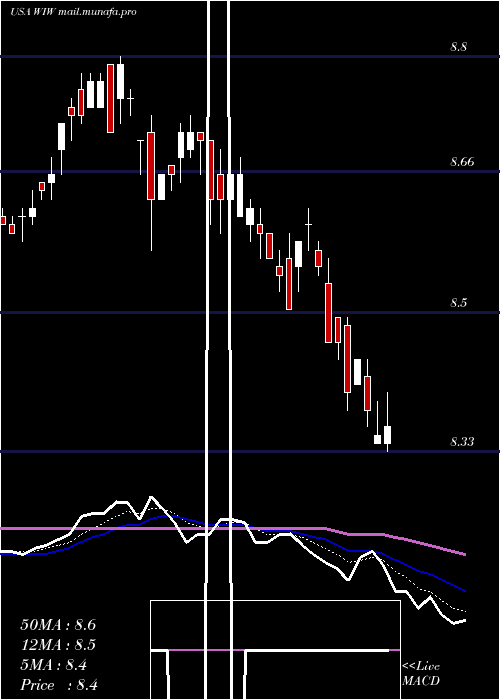Click the 8.8 price axis label

tap(458, 47)
